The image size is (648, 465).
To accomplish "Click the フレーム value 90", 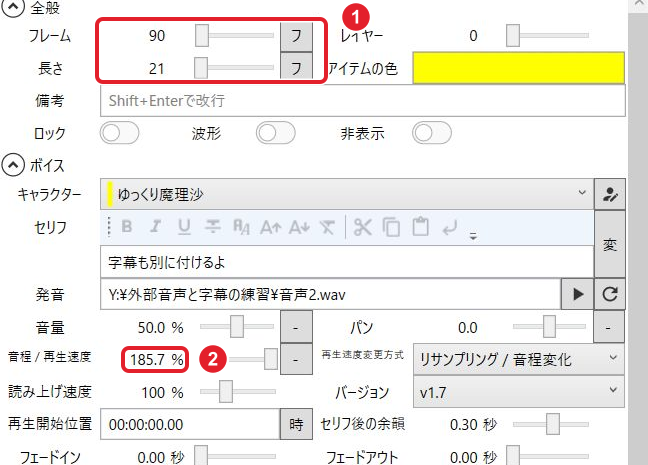I will click(157, 36).
